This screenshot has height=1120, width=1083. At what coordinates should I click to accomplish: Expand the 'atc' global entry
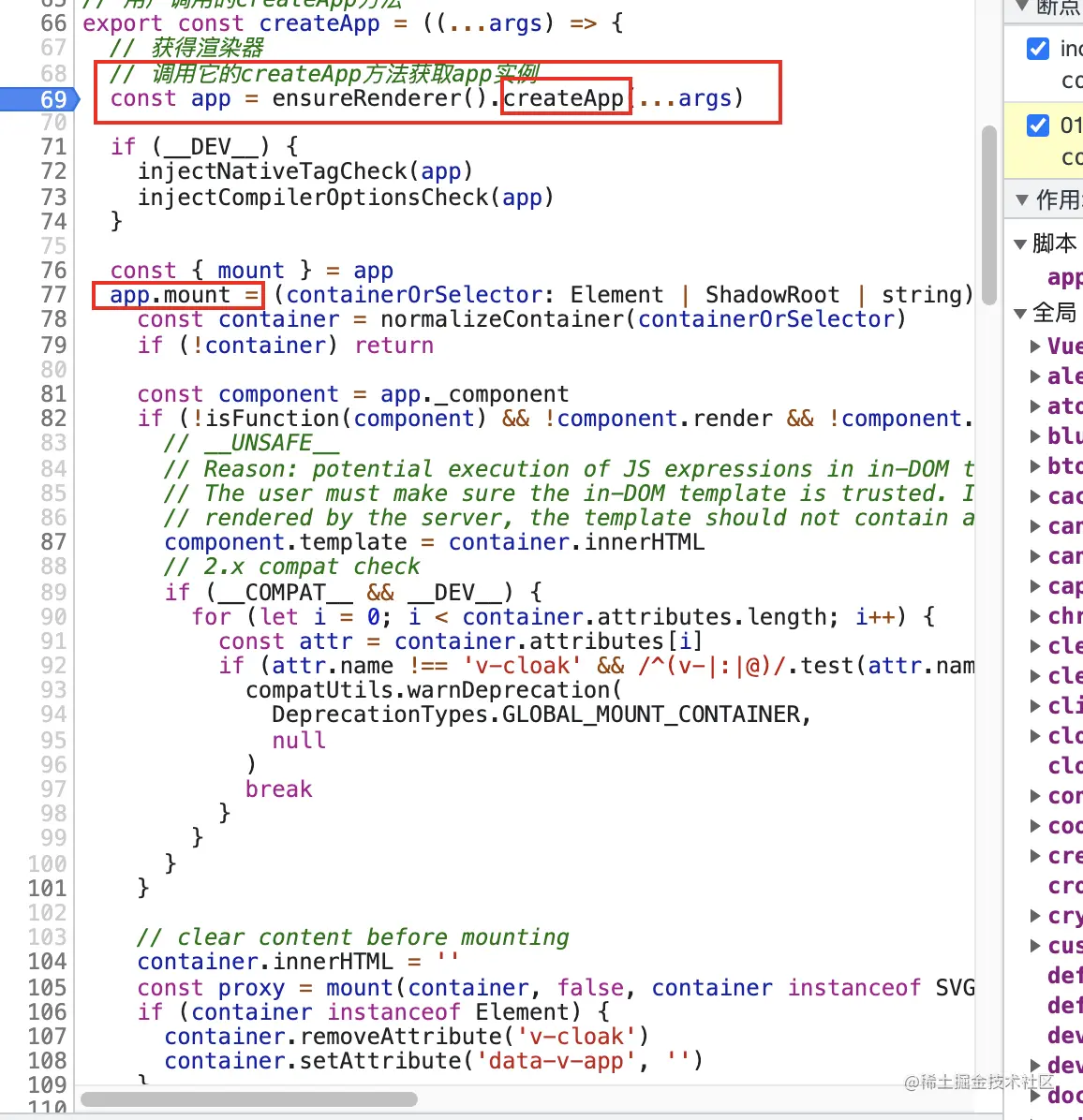1035,406
